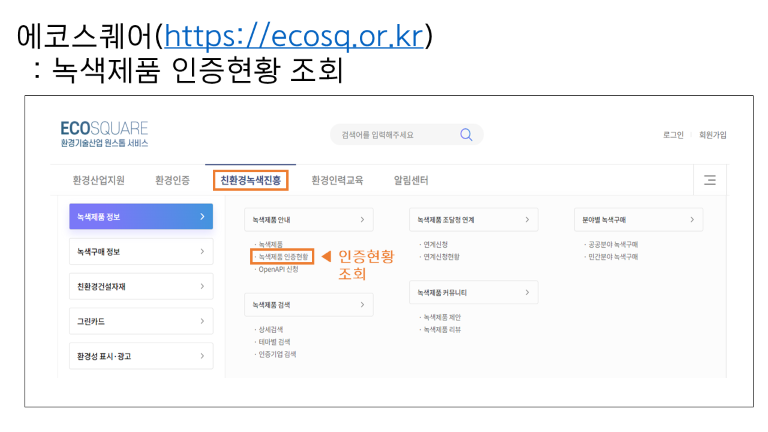Expand chevron on 녹색구매 정보 row

(x=202, y=251)
